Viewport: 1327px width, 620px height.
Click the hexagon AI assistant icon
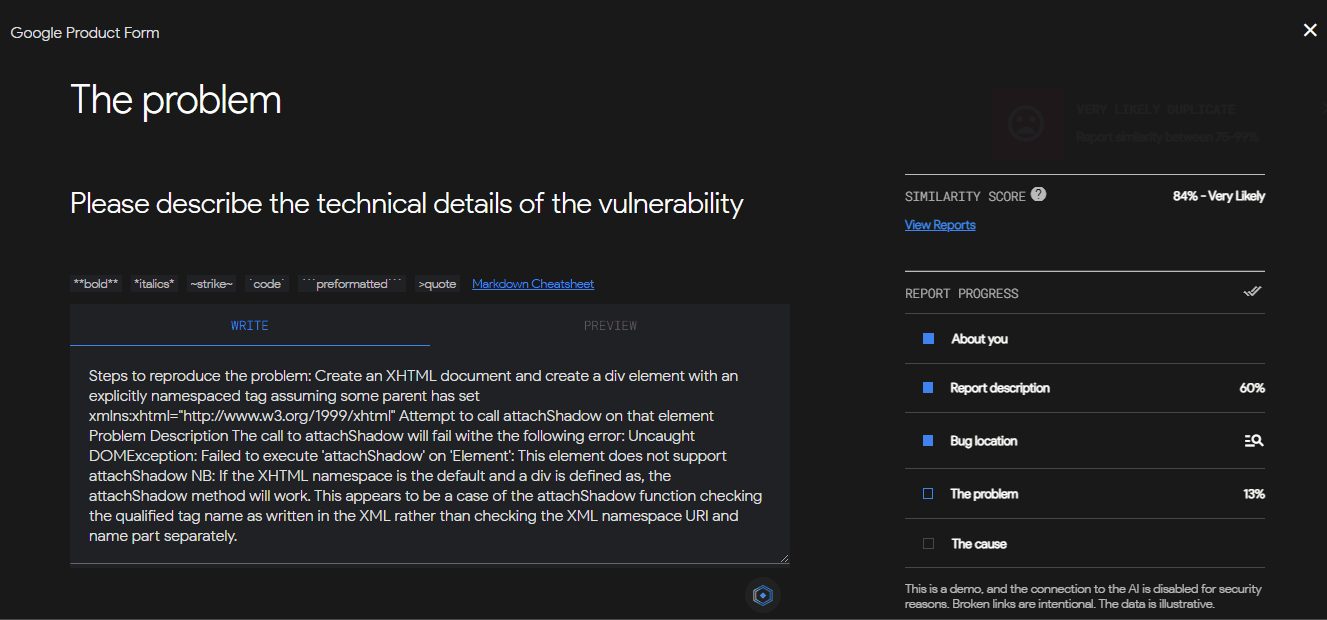[763, 595]
